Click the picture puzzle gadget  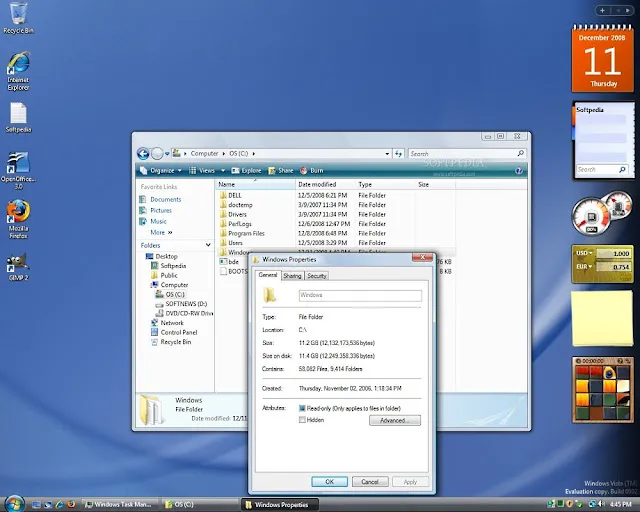602,390
